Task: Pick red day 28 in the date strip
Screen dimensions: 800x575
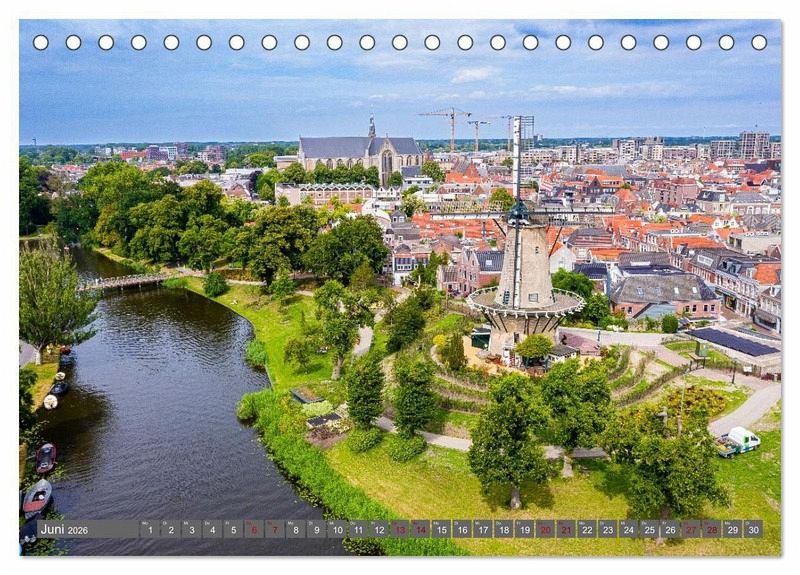Action: pos(711,530)
